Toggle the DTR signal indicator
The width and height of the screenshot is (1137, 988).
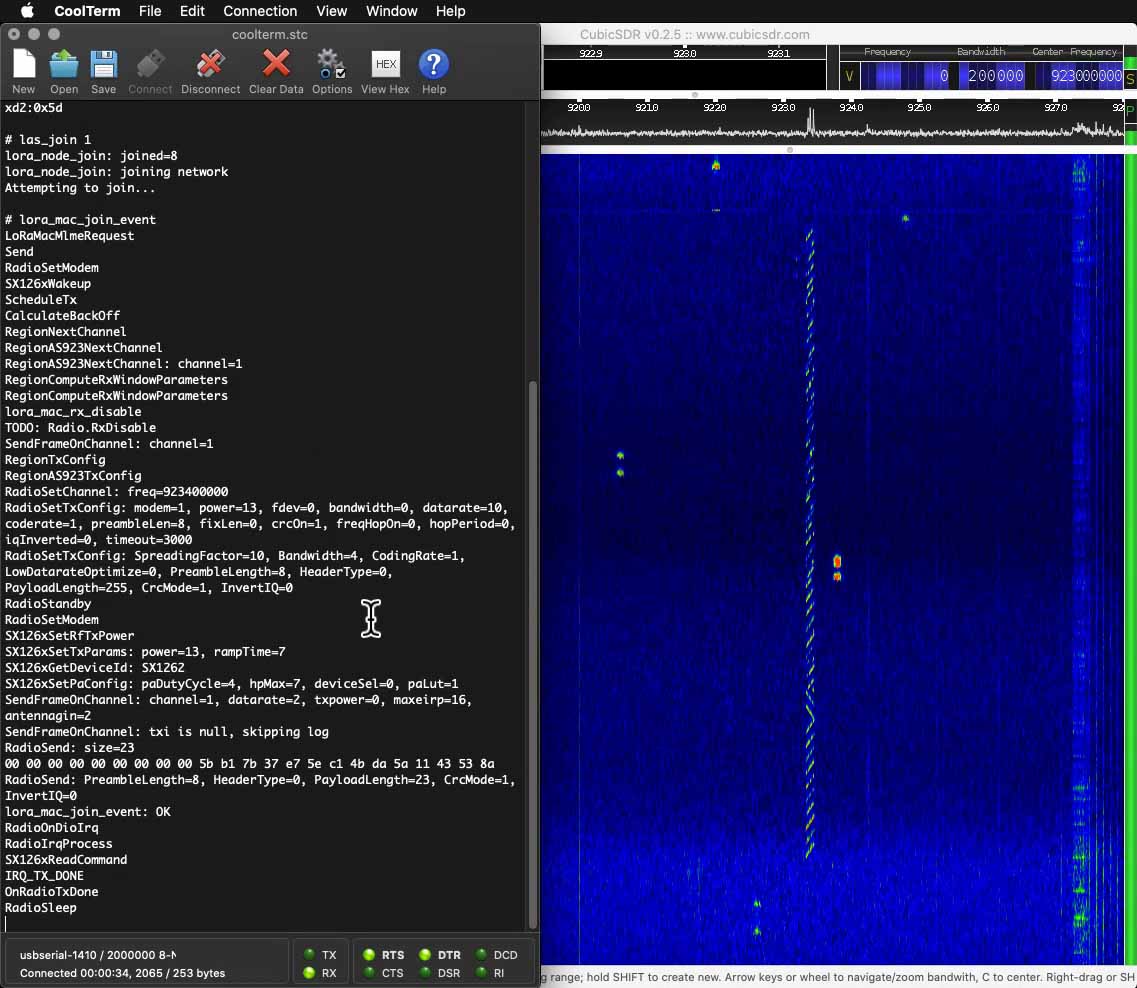425,955
